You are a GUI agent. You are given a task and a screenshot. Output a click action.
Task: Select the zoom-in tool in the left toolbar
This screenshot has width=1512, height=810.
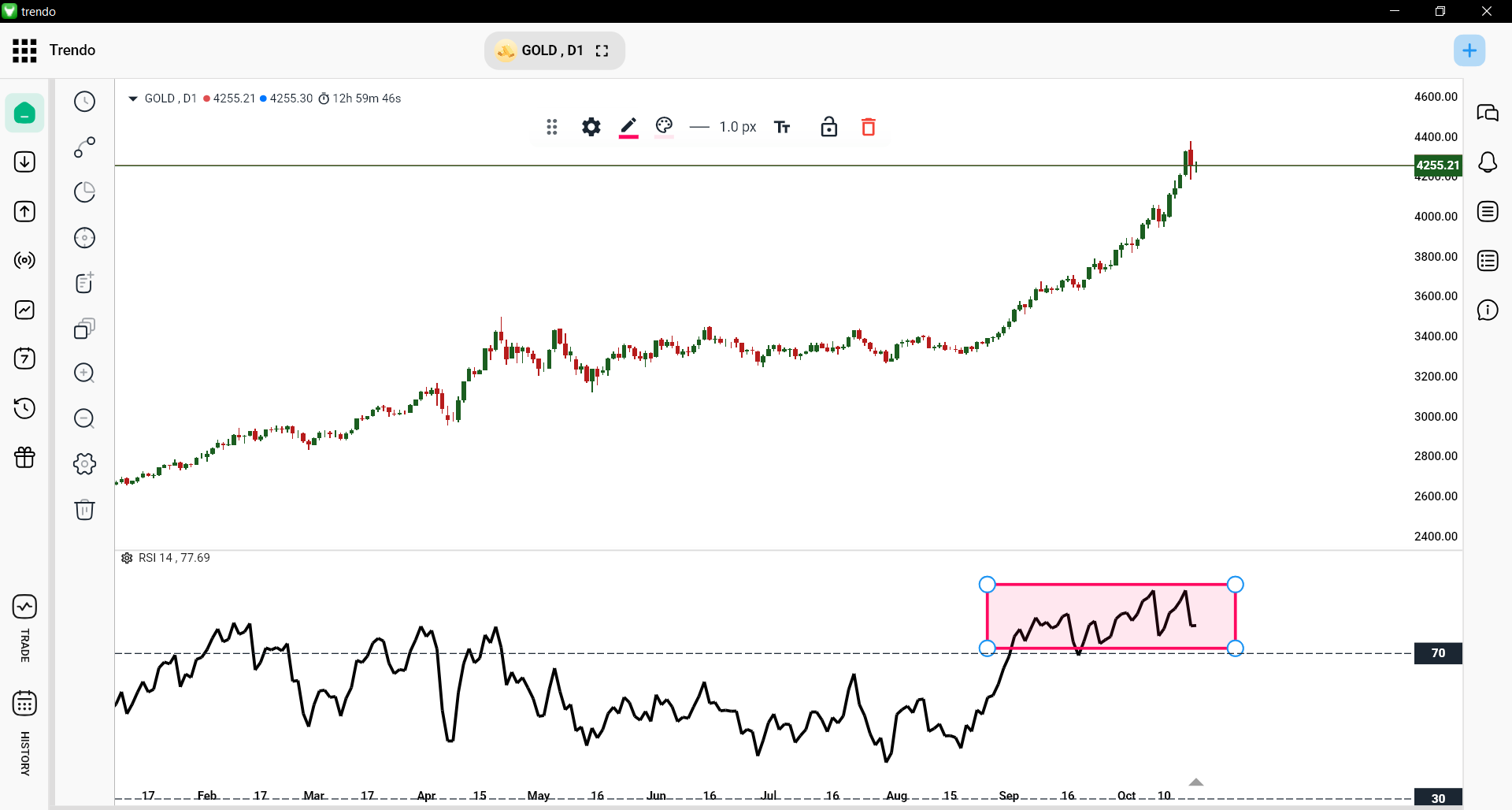click(x=84, y=373)
